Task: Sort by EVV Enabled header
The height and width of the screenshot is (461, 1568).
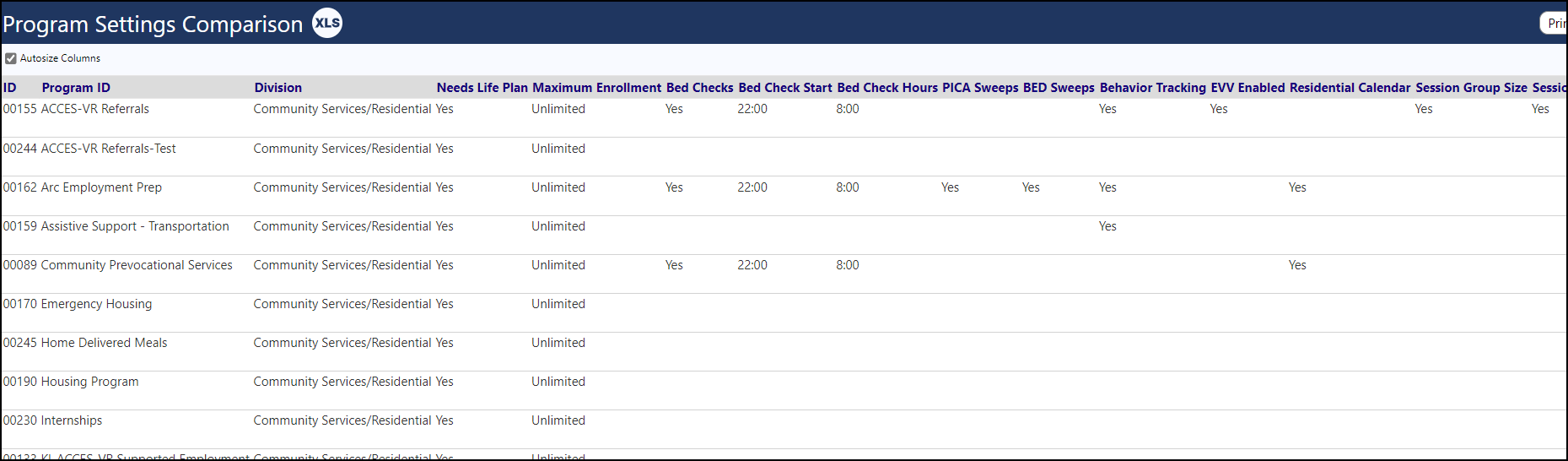Action: [x=1247, y=88]
